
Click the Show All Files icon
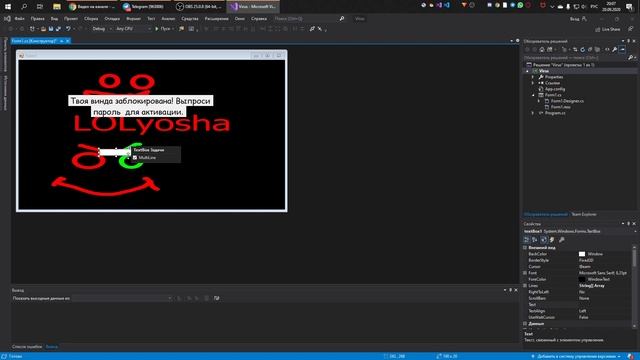pyautogui.click(x=598, y=49)
